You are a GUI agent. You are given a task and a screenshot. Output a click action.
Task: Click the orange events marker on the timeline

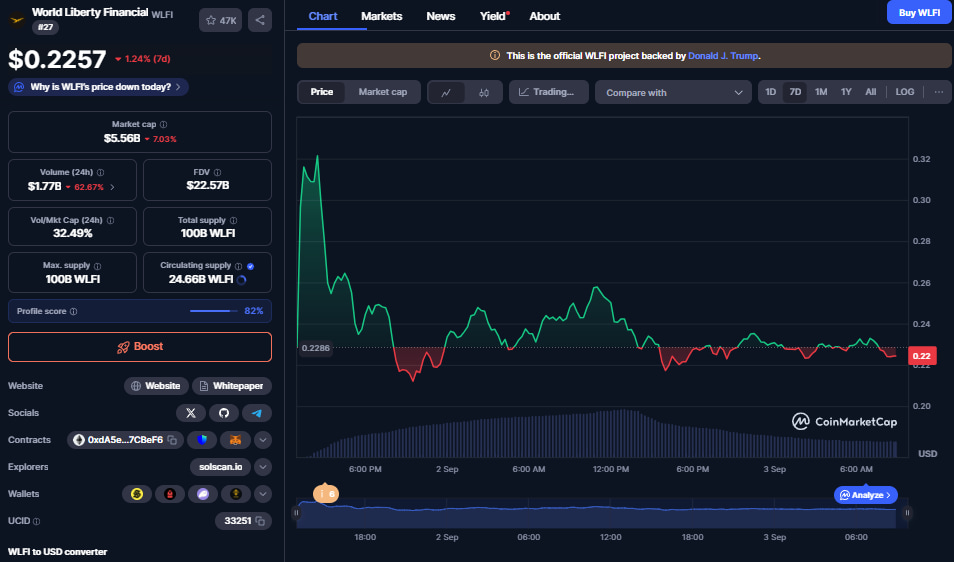click(326, 494)
